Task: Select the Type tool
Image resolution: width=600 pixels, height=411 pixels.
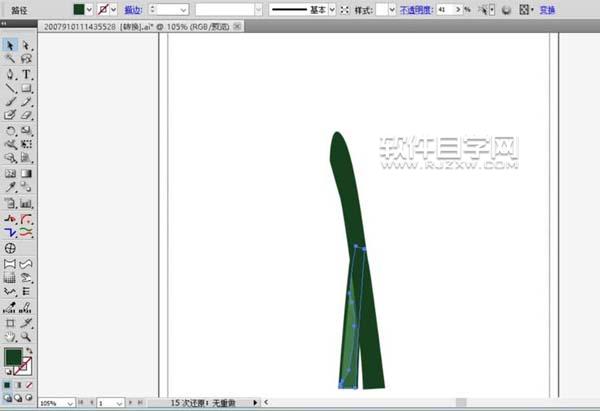Action: click(26, 74)
